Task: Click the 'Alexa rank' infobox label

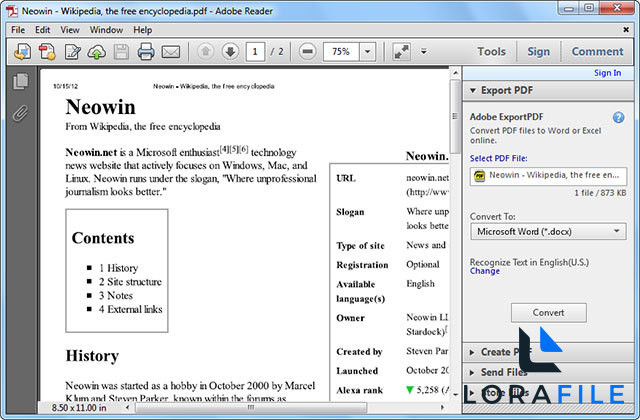Action: (359, 391)
